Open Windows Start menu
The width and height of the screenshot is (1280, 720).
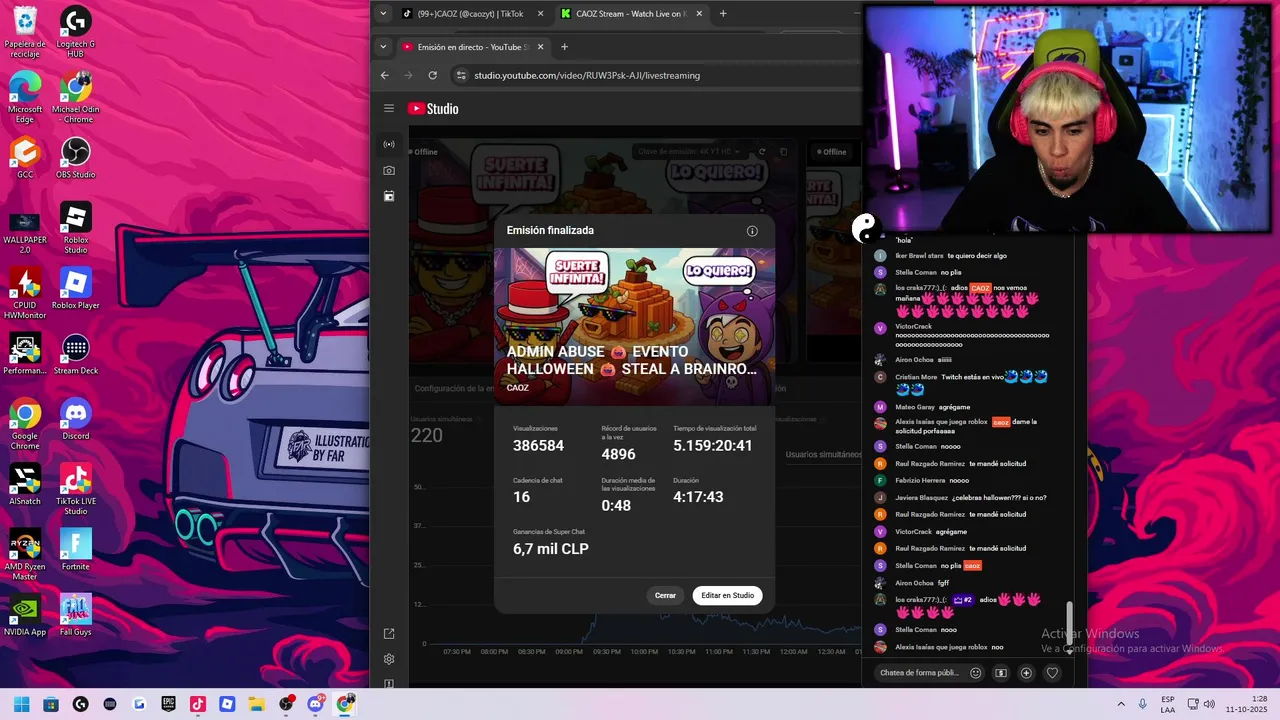pos(21,704)
